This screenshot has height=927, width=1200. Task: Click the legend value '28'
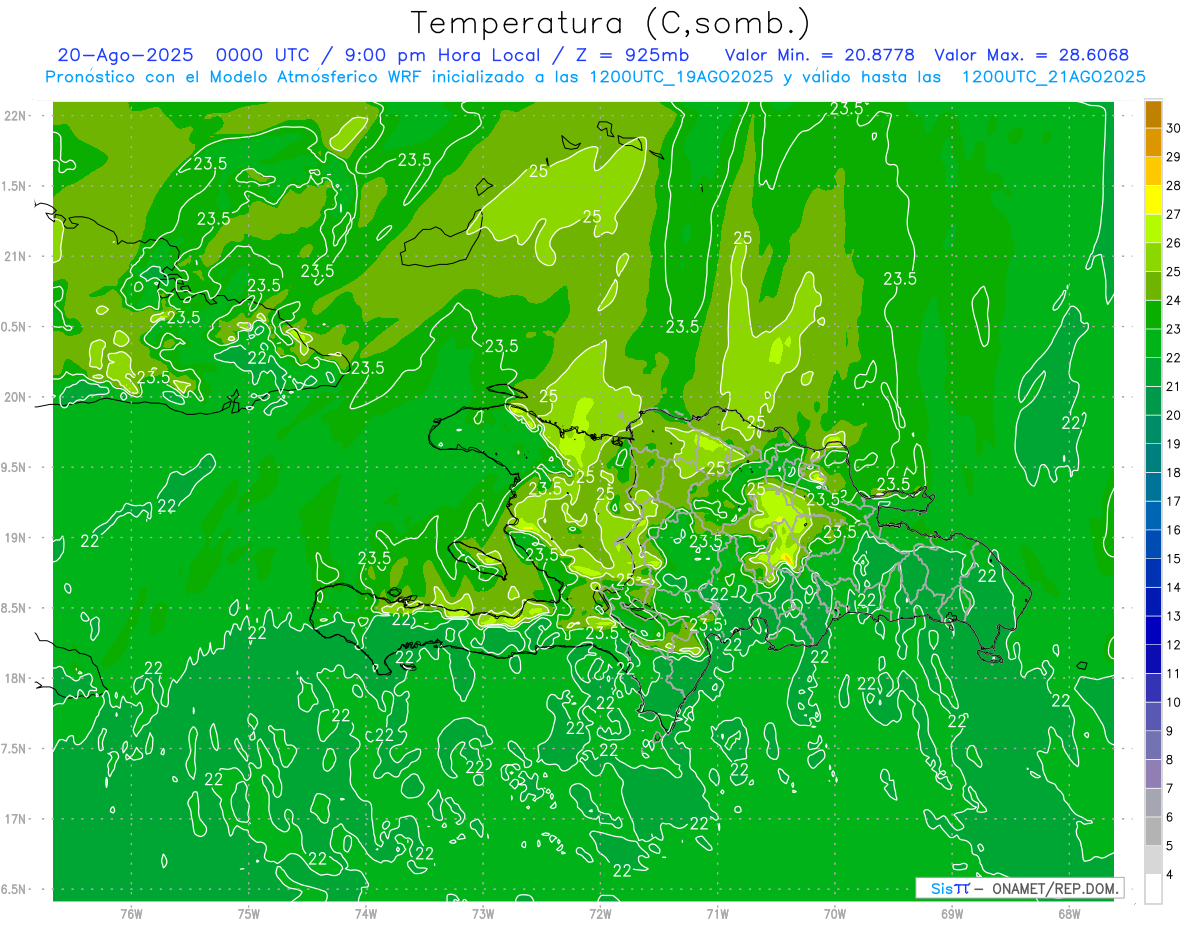[x=1174, y=185]
